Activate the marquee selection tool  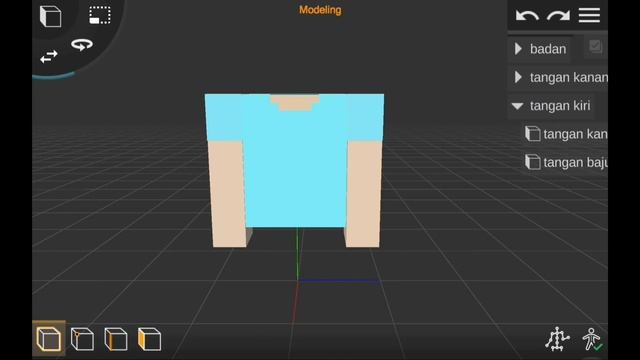[x=100, y=15]
